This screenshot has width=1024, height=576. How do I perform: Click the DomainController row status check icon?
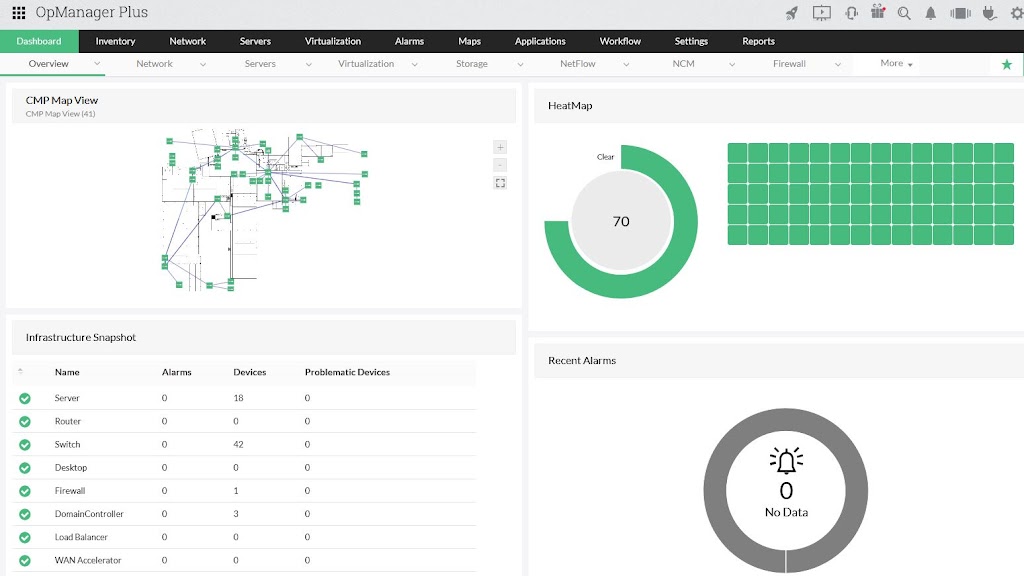pos(25,514)
